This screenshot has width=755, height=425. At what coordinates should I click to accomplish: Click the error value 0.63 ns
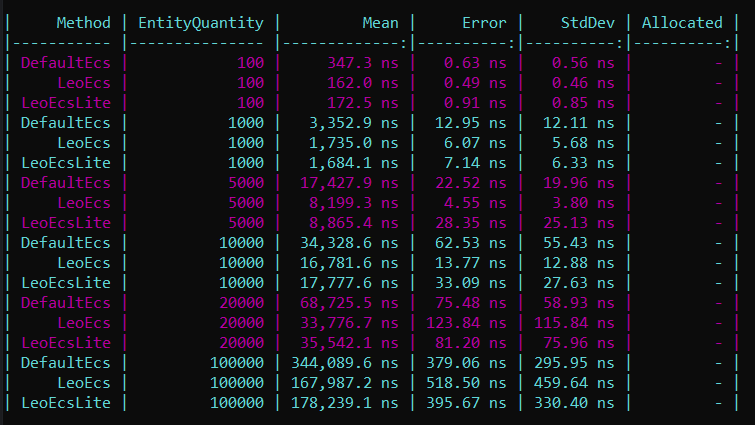pos(475,63)
